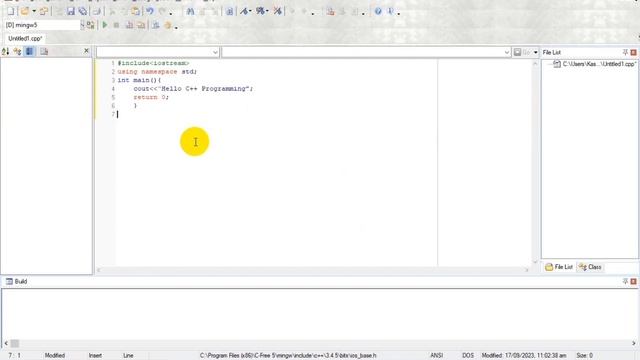
Task: Click the 'using namespace std;' code line
Action: pos(157,72)
